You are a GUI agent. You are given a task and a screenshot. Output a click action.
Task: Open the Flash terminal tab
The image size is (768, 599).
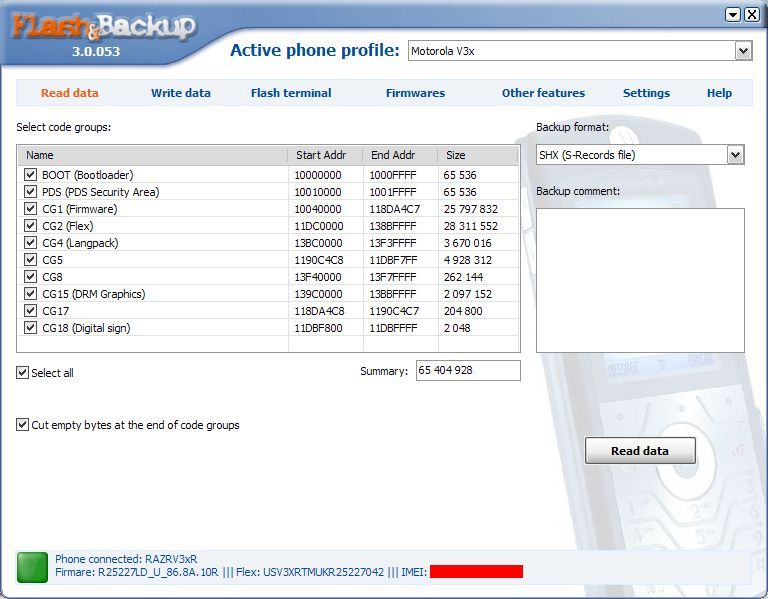pos(291,93)
